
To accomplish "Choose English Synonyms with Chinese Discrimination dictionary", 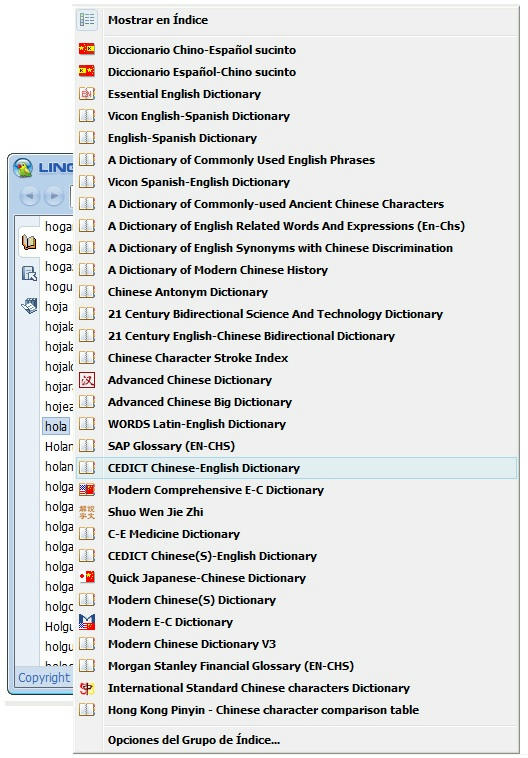I will click(x=296, y=248).
